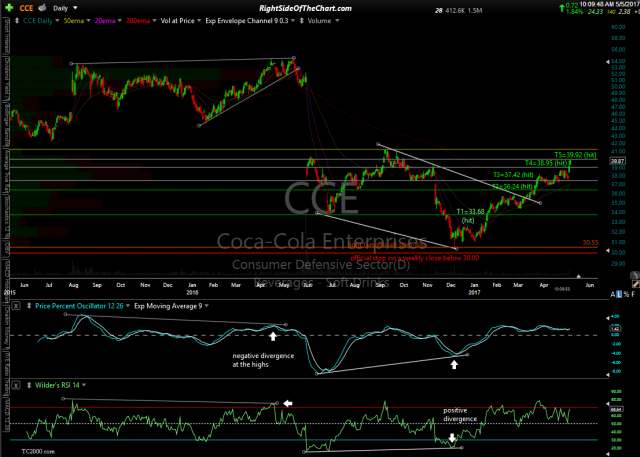Click the positive divergence annotation
The height and width of the screenshot is (457, 640).
tap(460, 415)
